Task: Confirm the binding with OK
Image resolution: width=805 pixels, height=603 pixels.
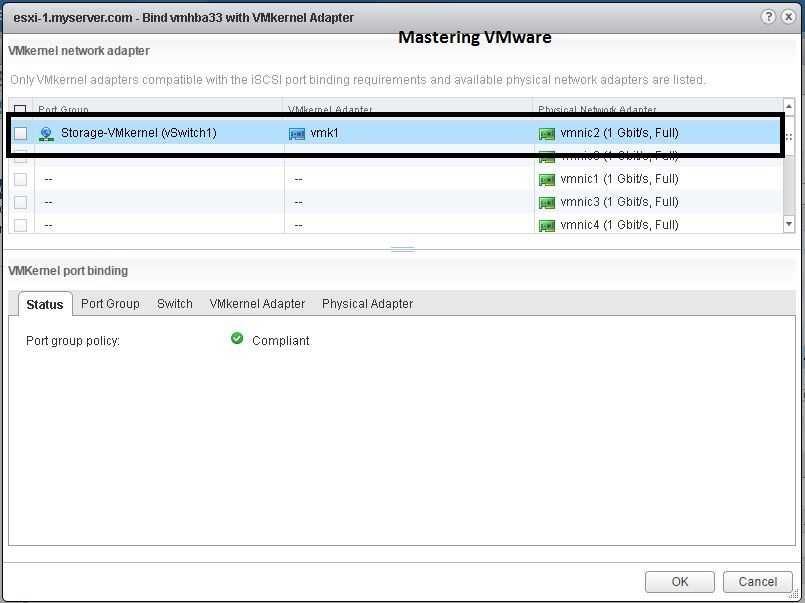Action: pyautogui.click(x=680, y=581)
